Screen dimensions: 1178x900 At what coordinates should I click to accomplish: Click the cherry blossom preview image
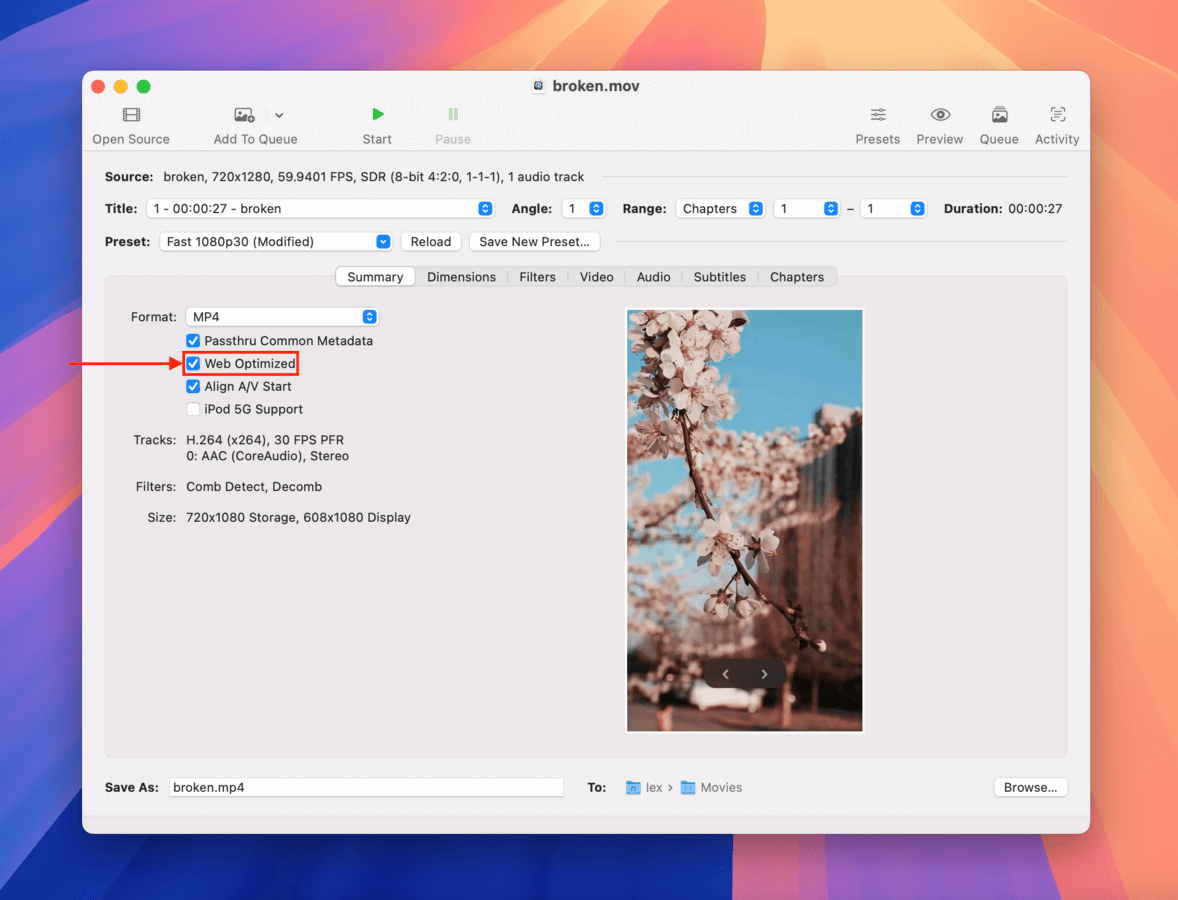pyautogui.click(x=745, y=520)
